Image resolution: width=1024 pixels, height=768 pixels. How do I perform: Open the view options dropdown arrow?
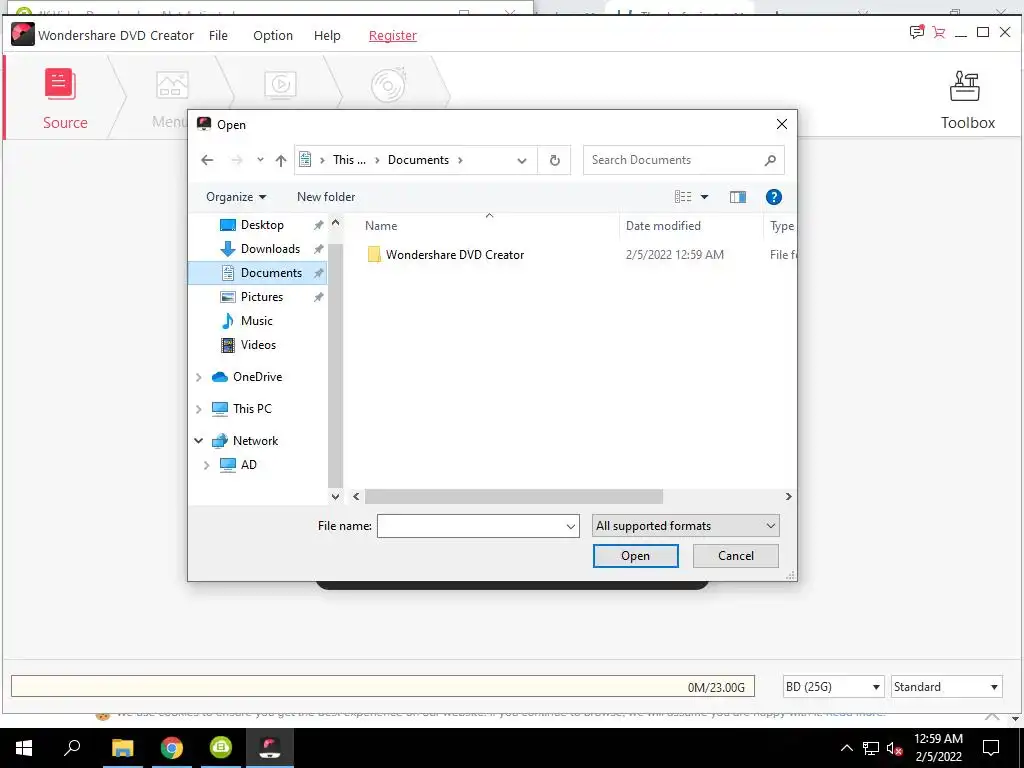(704, 197)
